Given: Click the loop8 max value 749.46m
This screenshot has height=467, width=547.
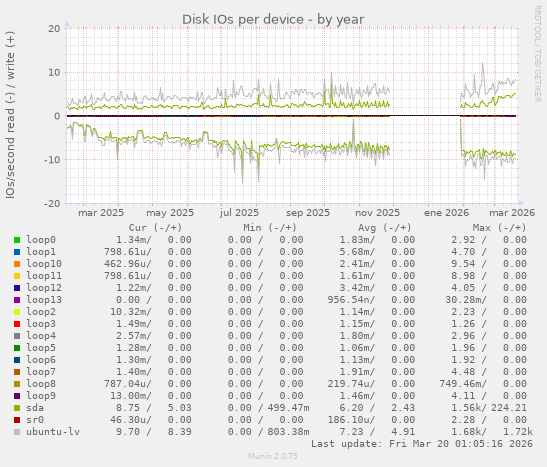Looking at the screenshot, I should coord(463,384).
